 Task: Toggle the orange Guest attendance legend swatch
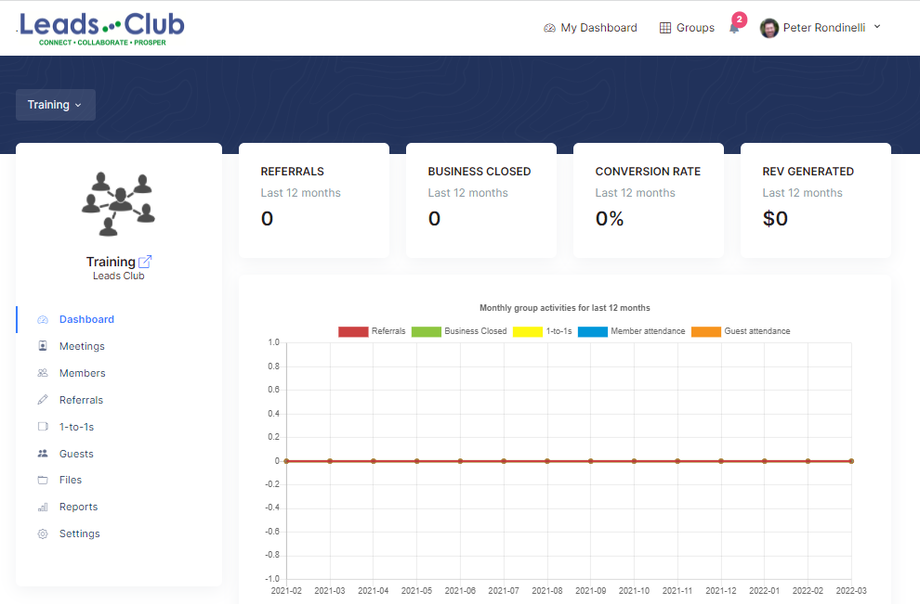(706, 332)
